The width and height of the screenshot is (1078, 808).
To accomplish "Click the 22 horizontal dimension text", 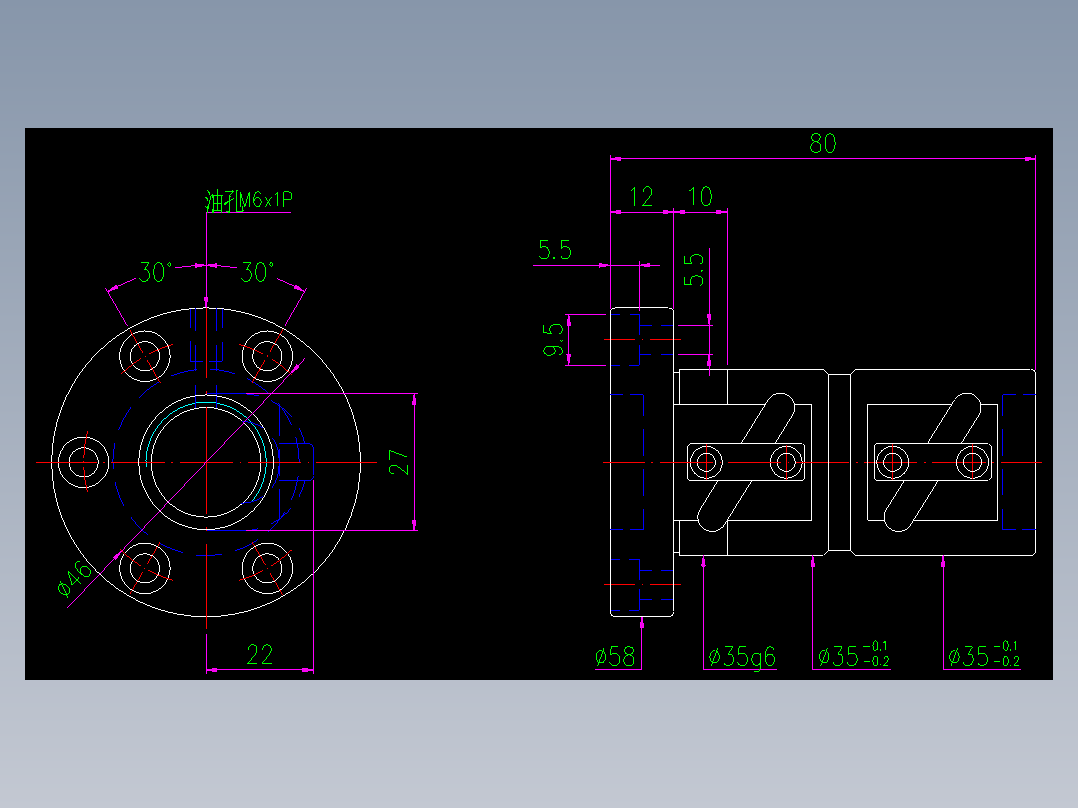I will [258, 652].
